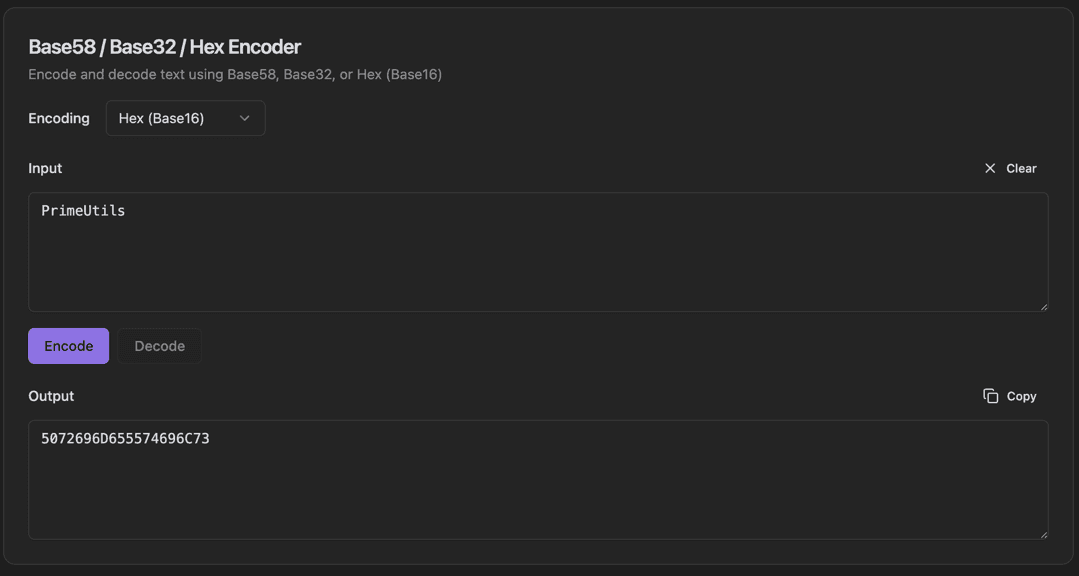
Task: Click the Encoding field label
Action: [59, 118]
